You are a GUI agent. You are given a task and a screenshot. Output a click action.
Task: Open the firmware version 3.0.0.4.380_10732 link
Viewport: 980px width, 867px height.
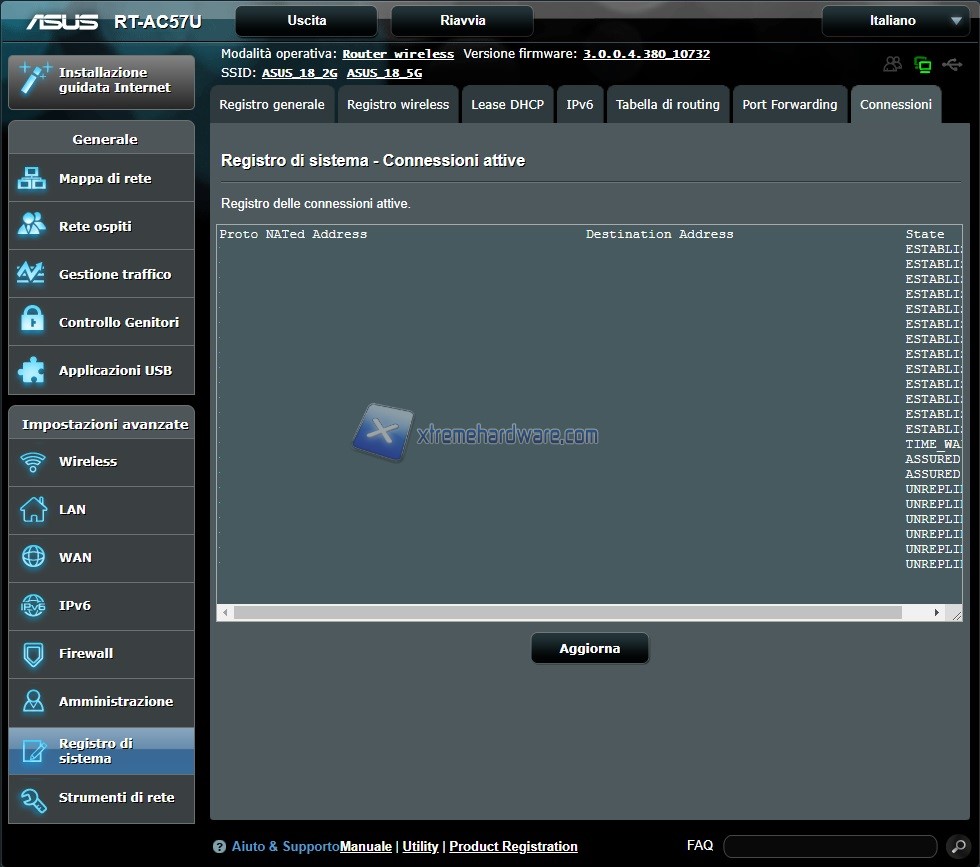646,54
